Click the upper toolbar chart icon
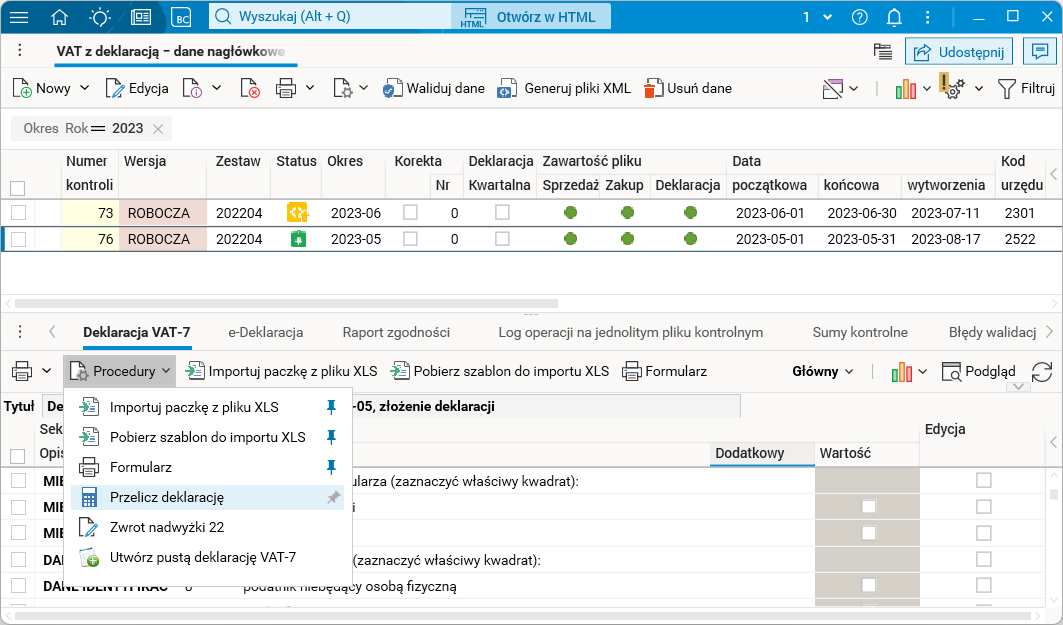This screenshot has height=625, width=1063. coord(906,88)
